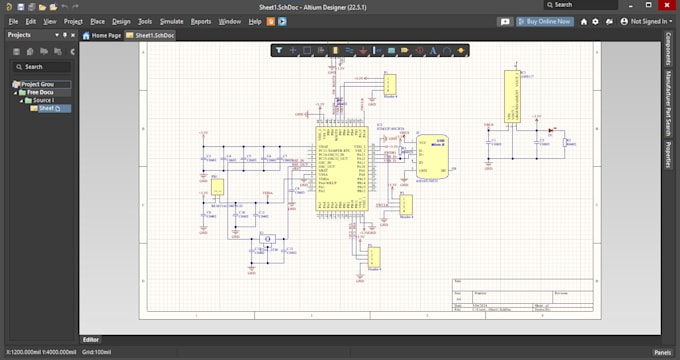Click the Editor tab at the bottom
The image size is (680, 360).
(x=91, y=340)
